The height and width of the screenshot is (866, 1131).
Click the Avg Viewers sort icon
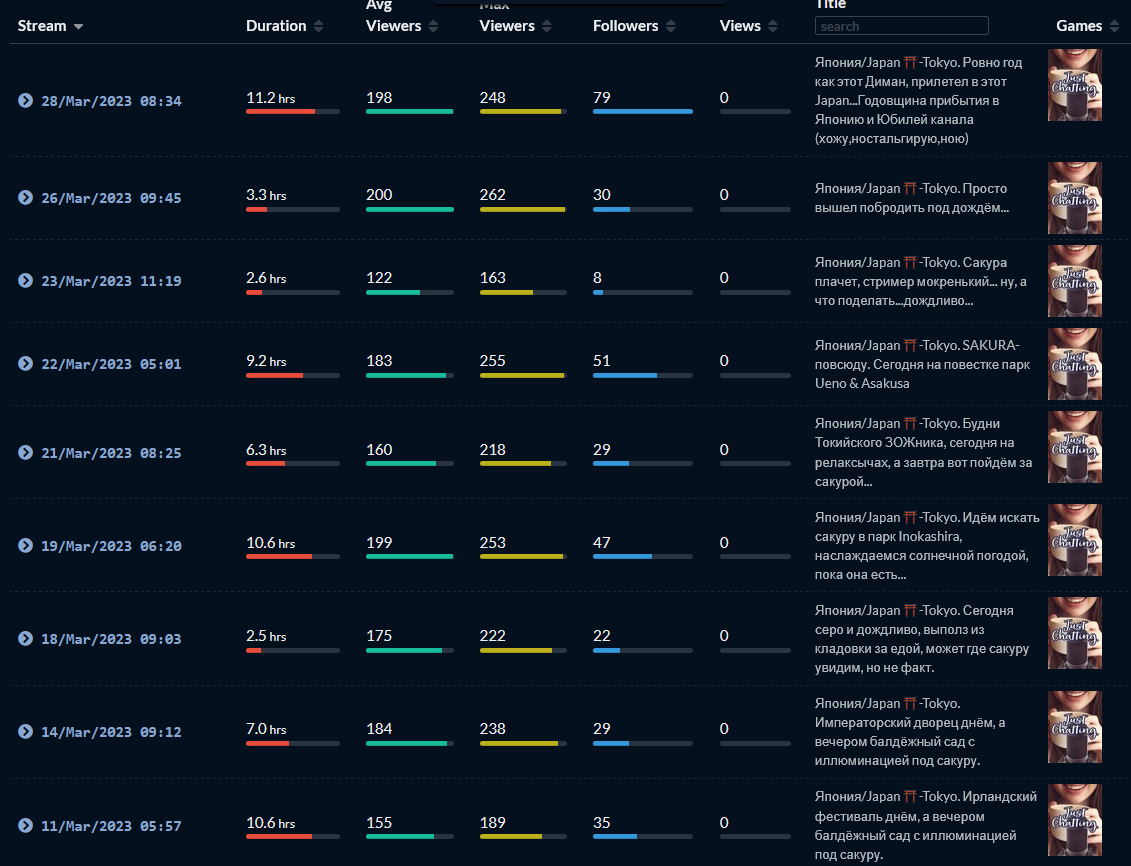434,26
